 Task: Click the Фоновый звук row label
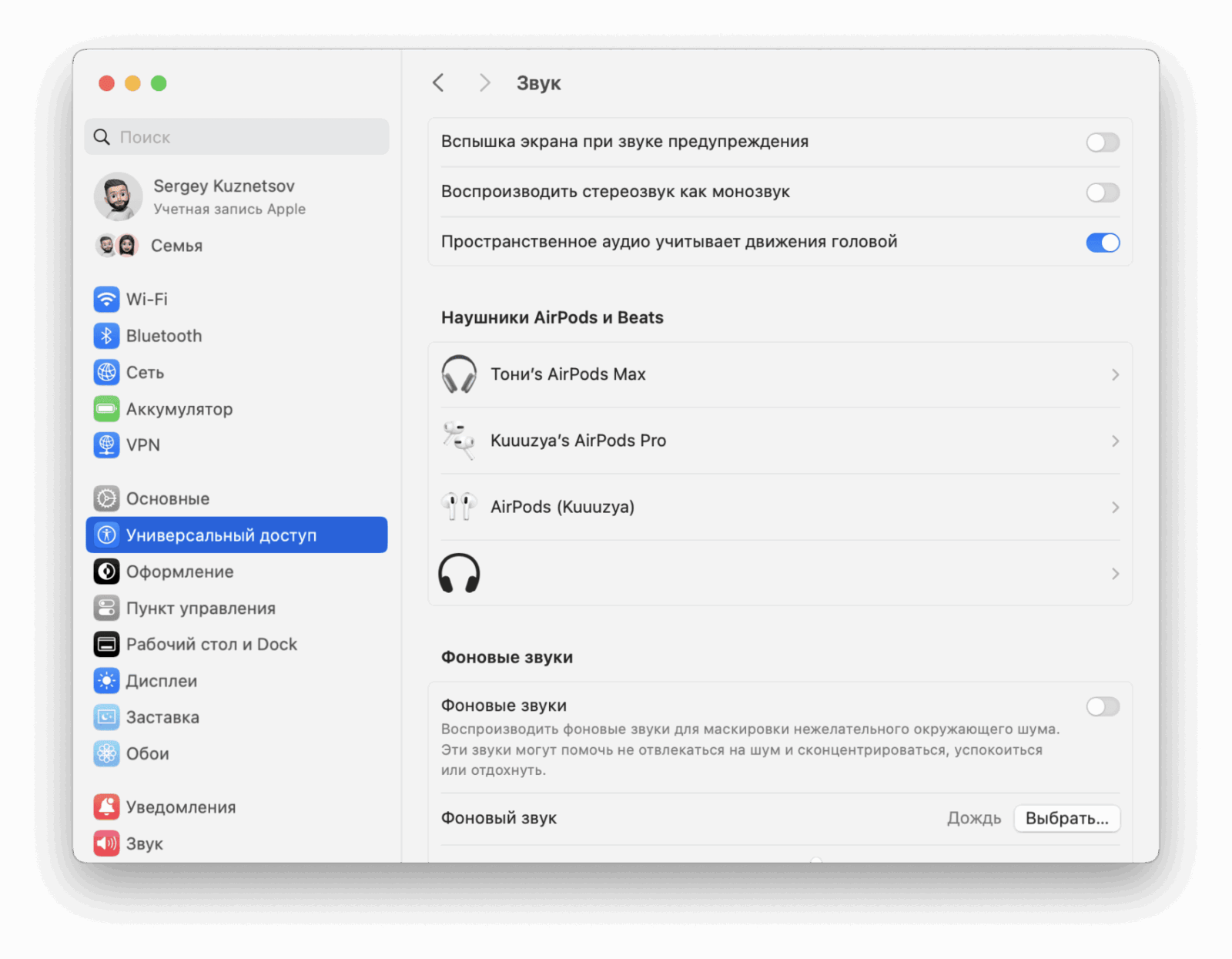tap(499, 818)
